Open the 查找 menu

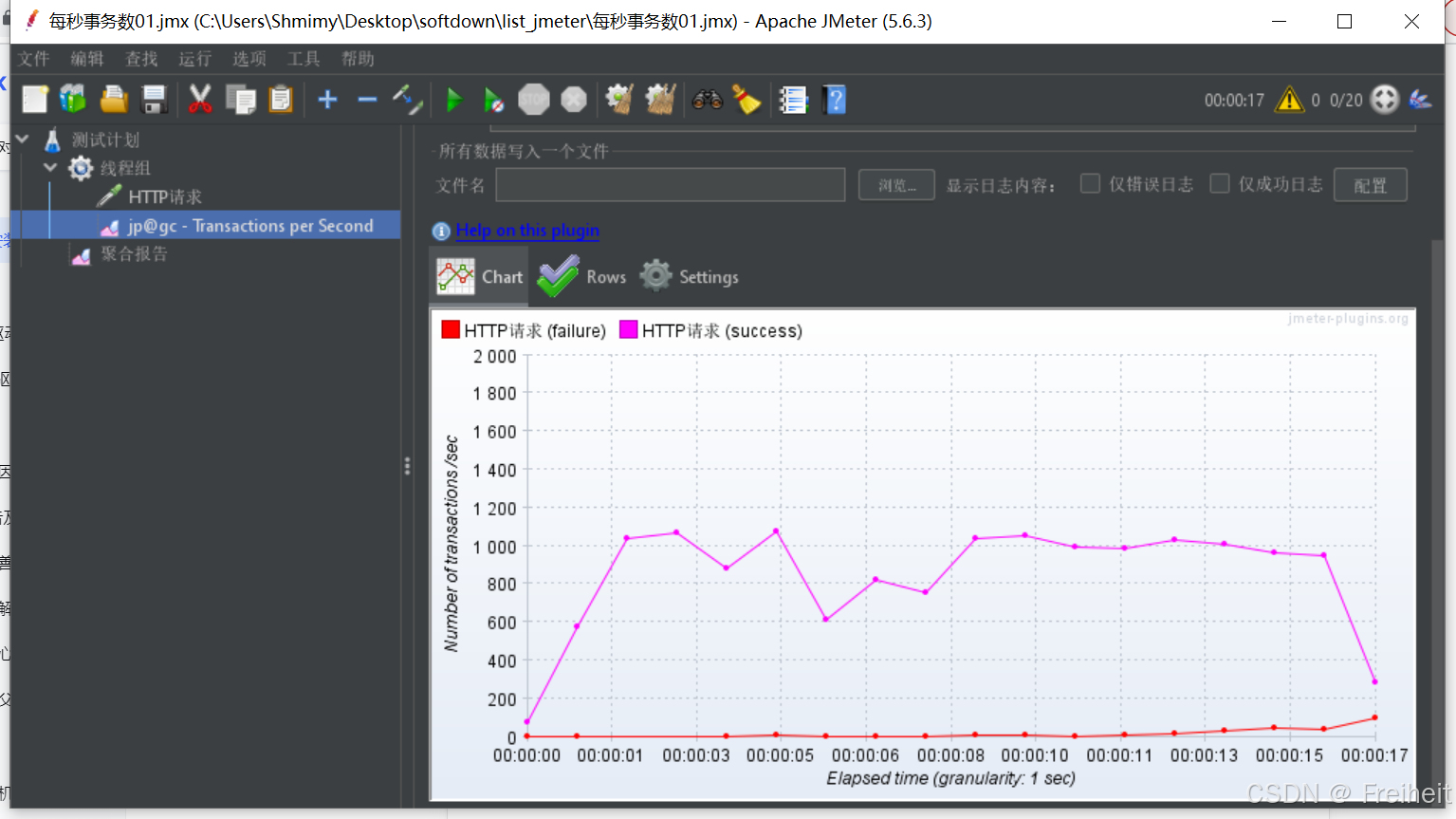141,59
